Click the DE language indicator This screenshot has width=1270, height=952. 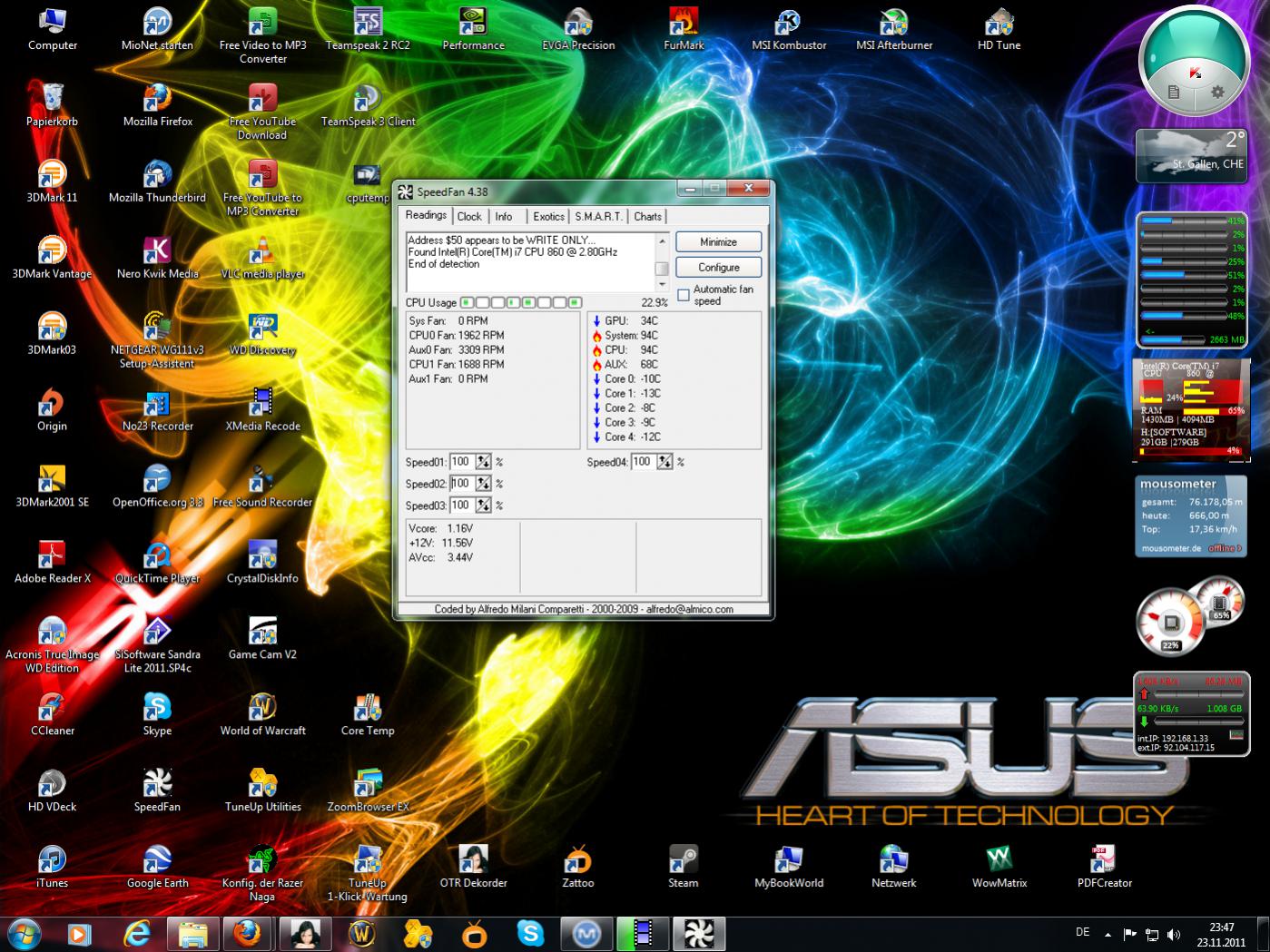tap(1082, 932)
